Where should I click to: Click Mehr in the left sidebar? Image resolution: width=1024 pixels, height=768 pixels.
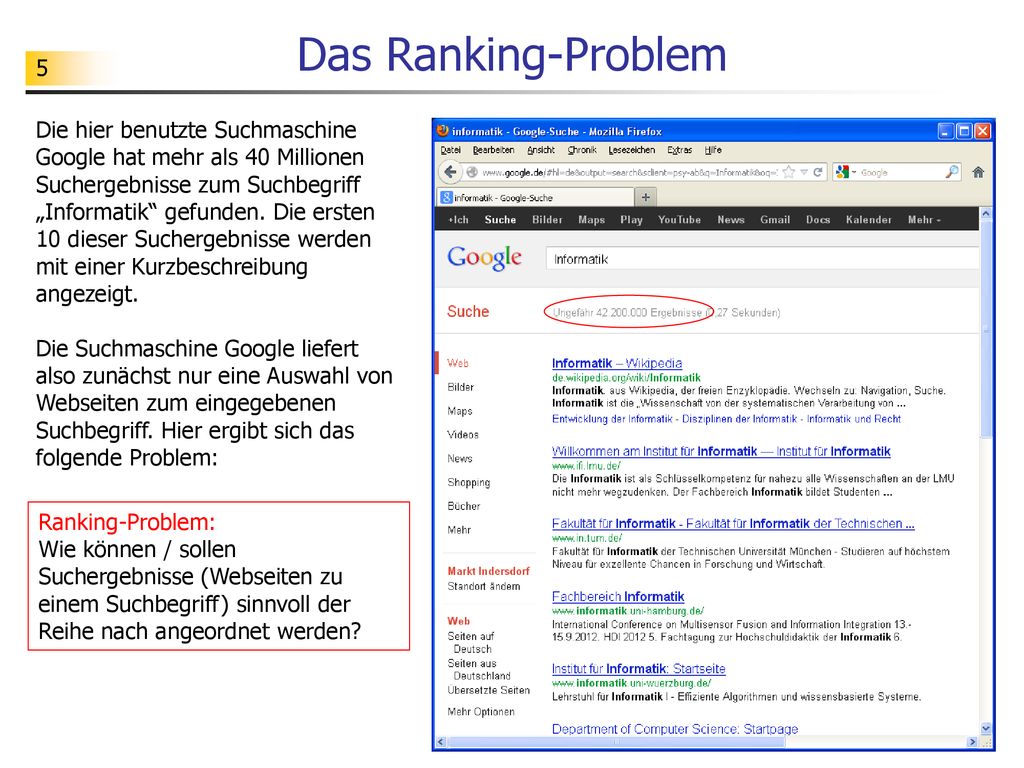459,530
